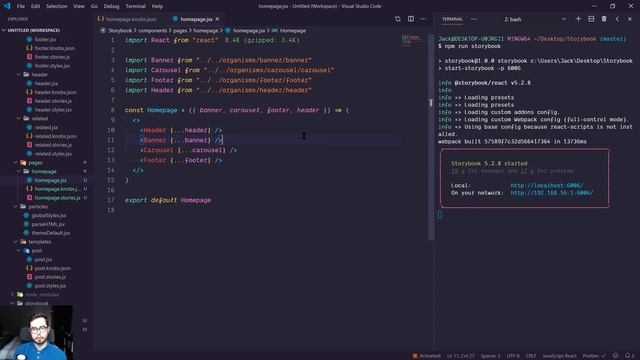Open the Terminal menu

pyautogui.click(x=136, y=6)
